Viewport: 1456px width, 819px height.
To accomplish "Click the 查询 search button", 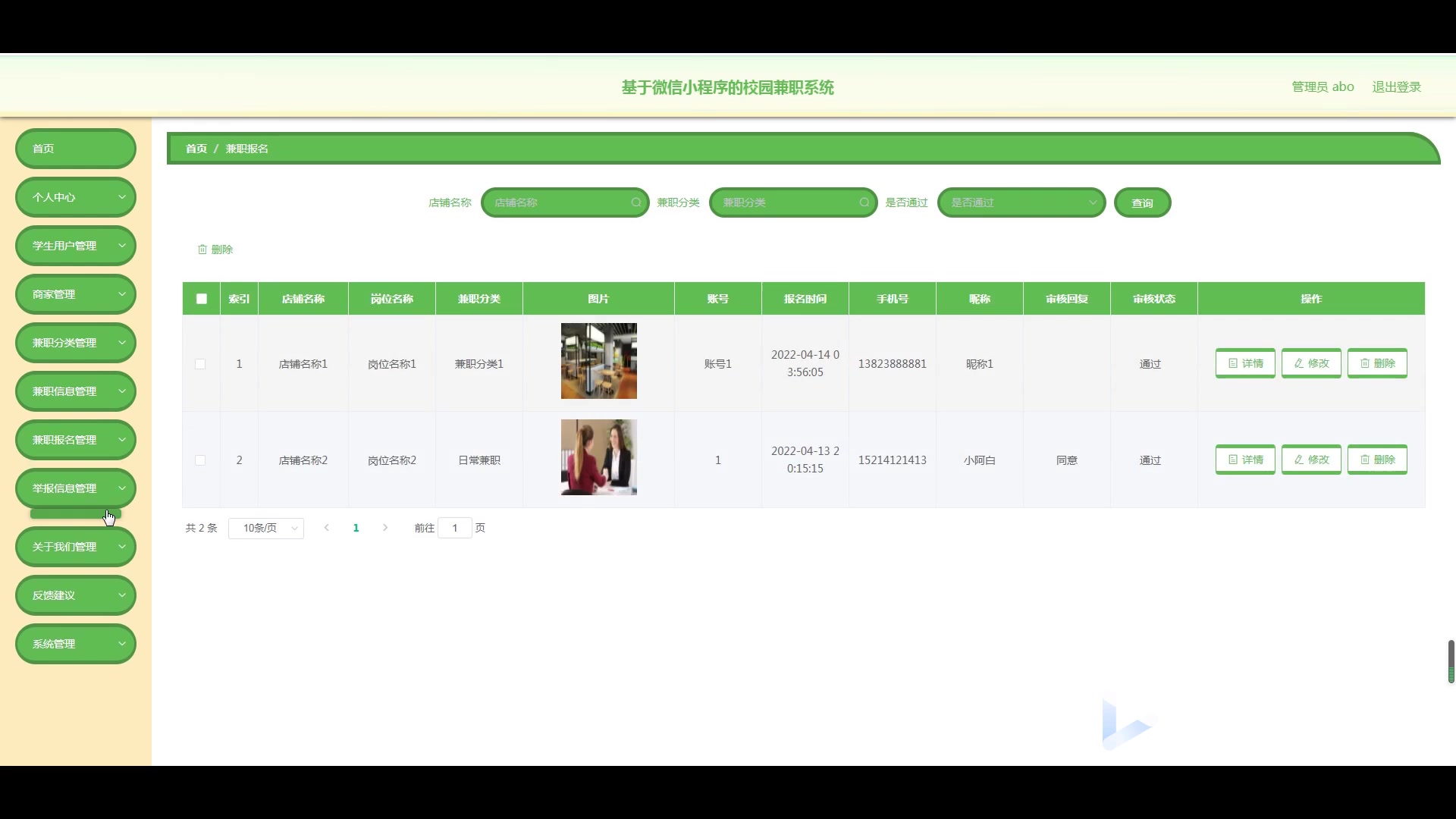I will [1142, 203].
